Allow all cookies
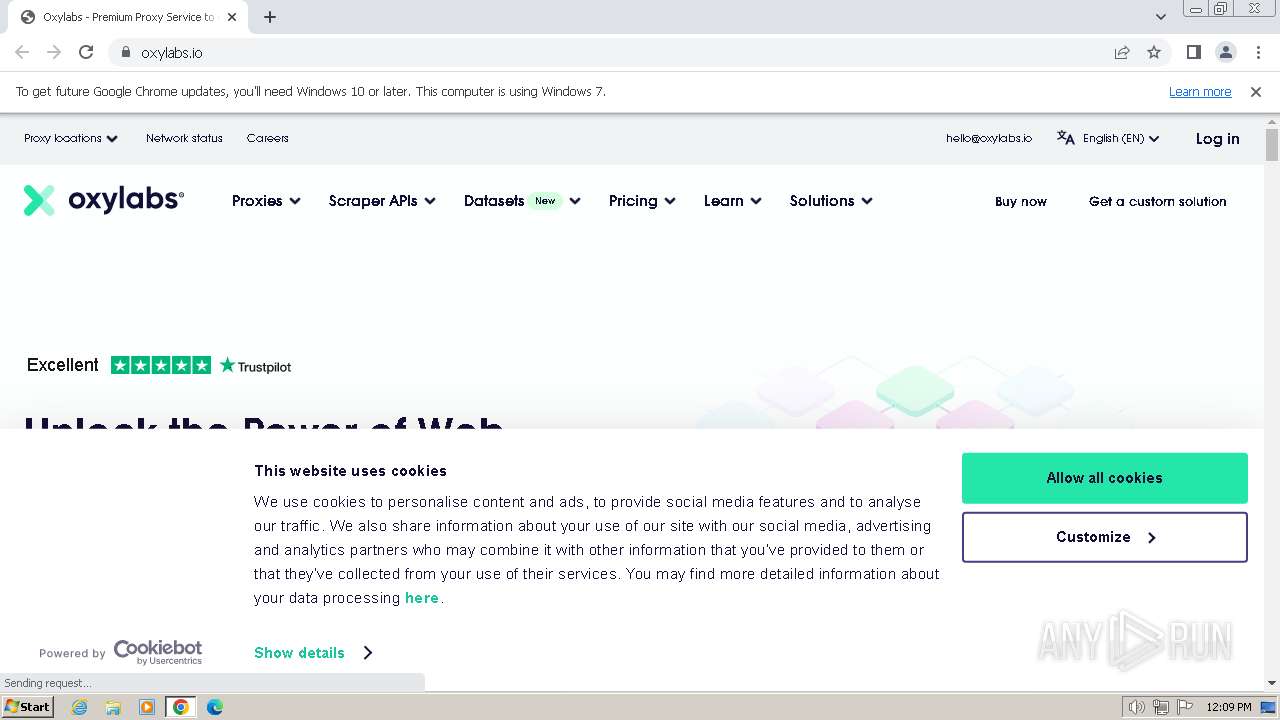 click(x=1105, y=478)
